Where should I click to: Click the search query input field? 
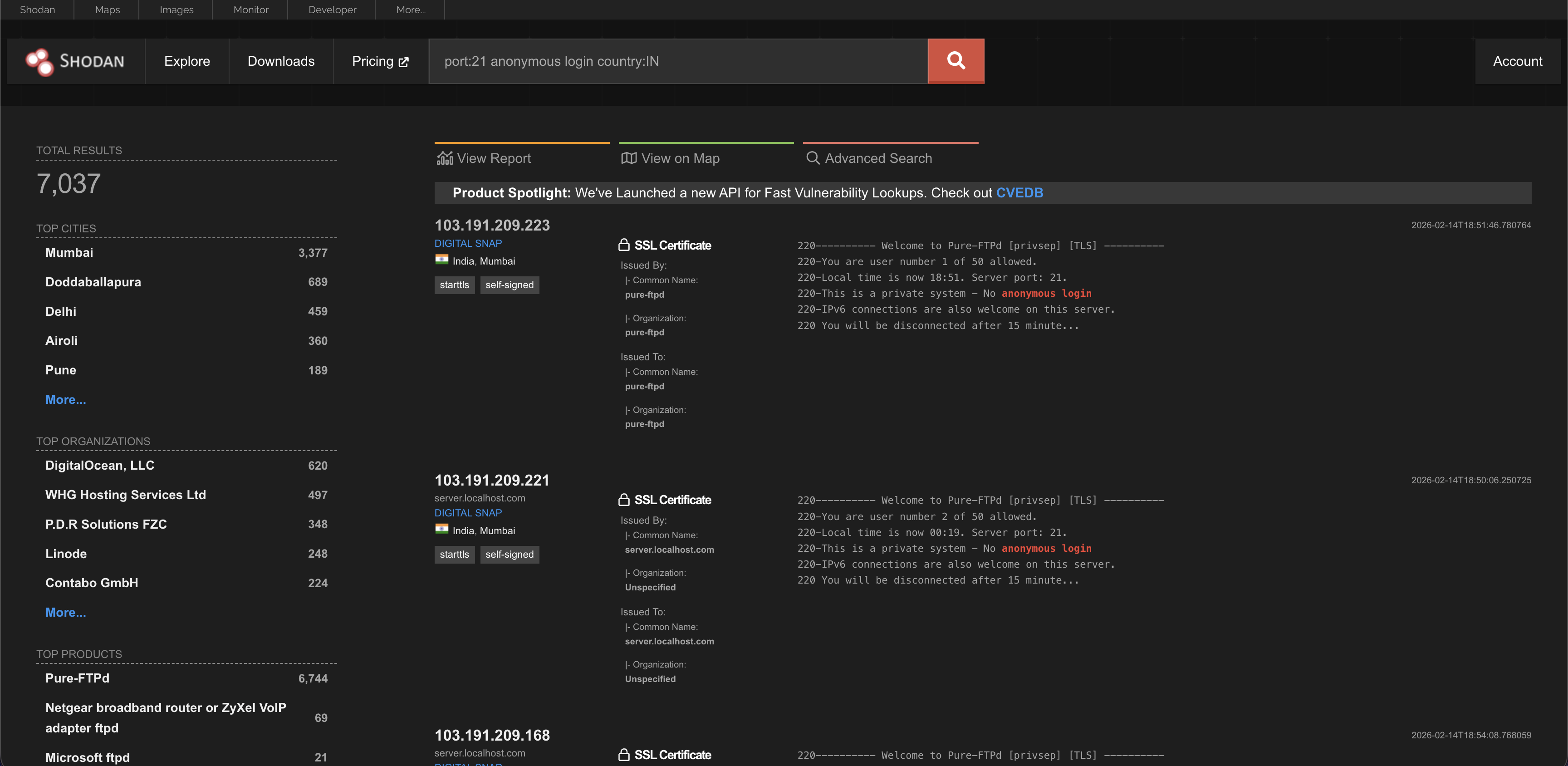[x=678, y=62]
